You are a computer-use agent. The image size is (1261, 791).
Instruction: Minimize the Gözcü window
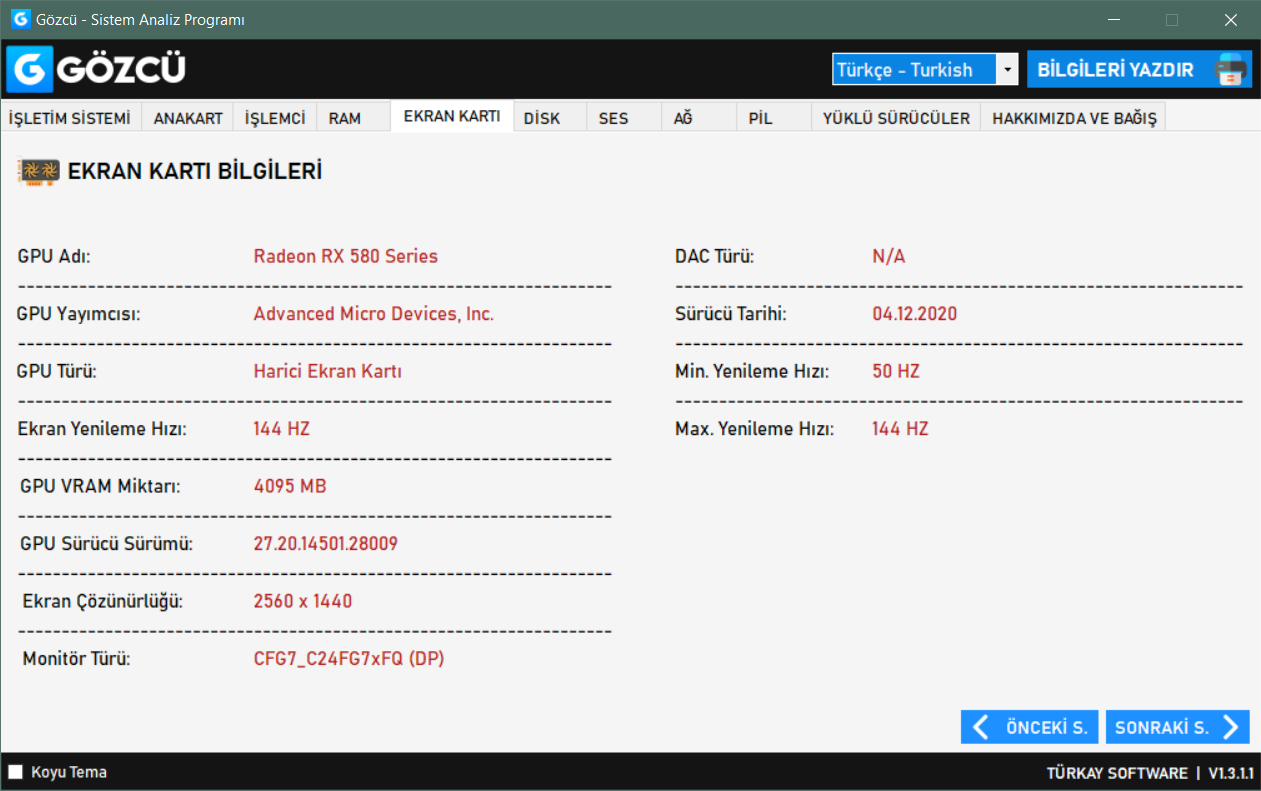1115,20
